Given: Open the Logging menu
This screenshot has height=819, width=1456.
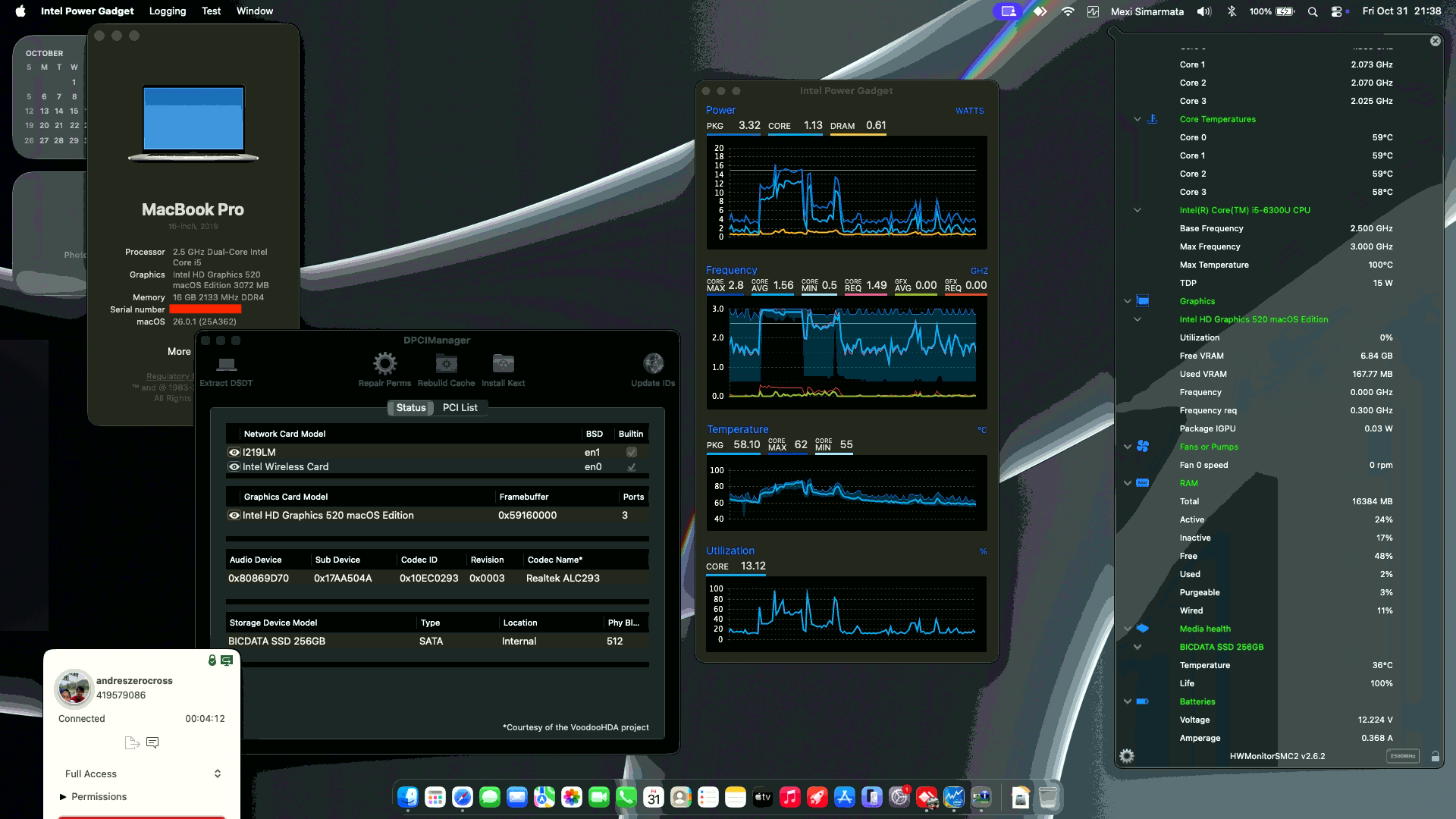Looking at the screenshot, I should click(168, 11).
